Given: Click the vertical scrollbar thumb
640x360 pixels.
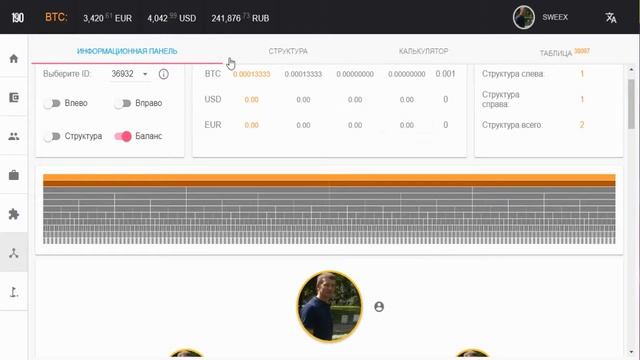Looking at the screenshot, I should [x=631, y=104].
